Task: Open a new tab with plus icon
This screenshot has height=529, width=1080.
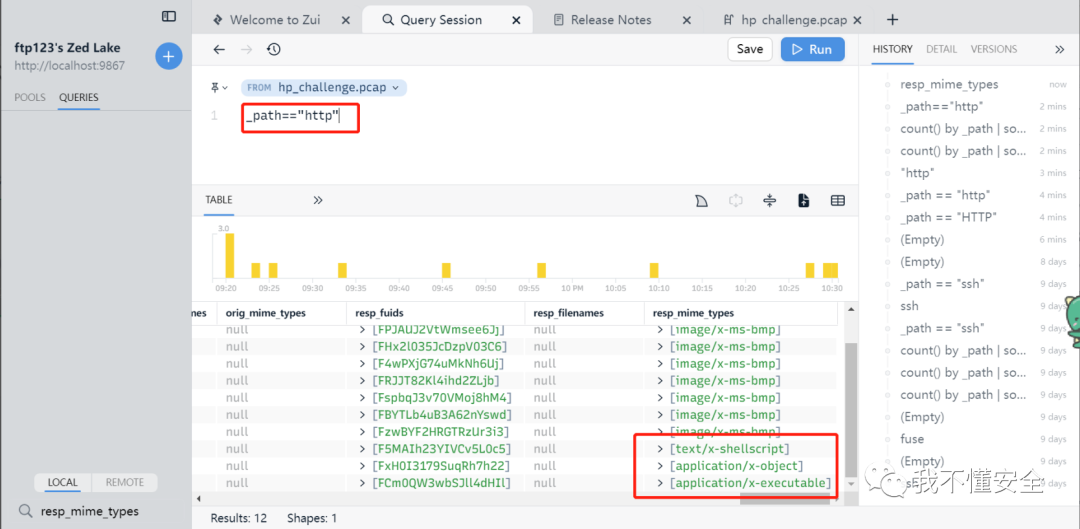Action: tap(893, 19)
